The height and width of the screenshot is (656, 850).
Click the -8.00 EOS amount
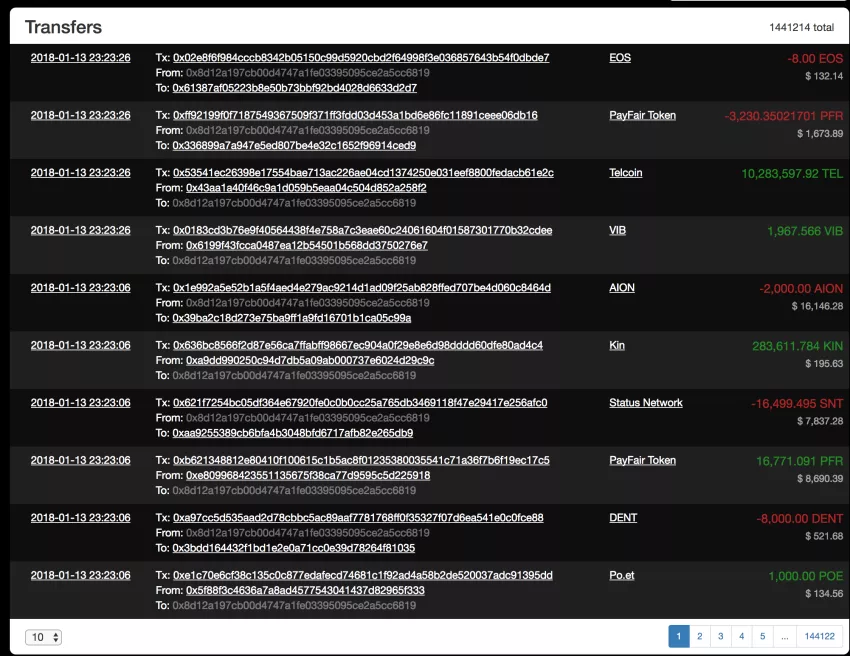pos(815,59)
